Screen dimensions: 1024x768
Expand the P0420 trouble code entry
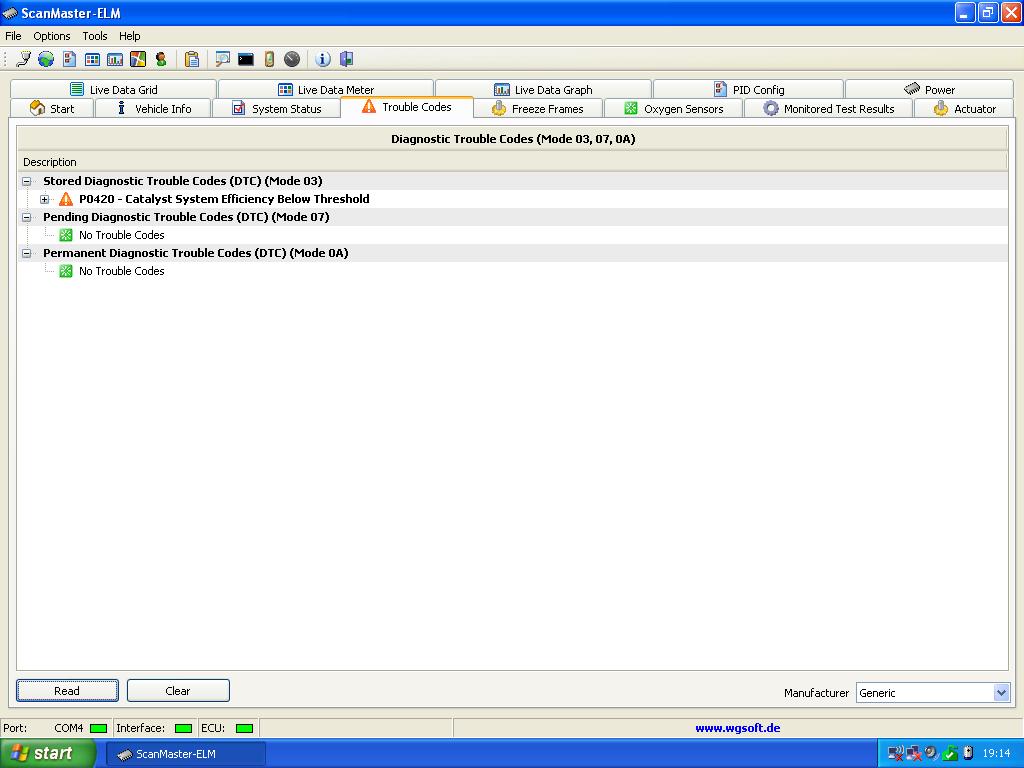coord(44,199)
